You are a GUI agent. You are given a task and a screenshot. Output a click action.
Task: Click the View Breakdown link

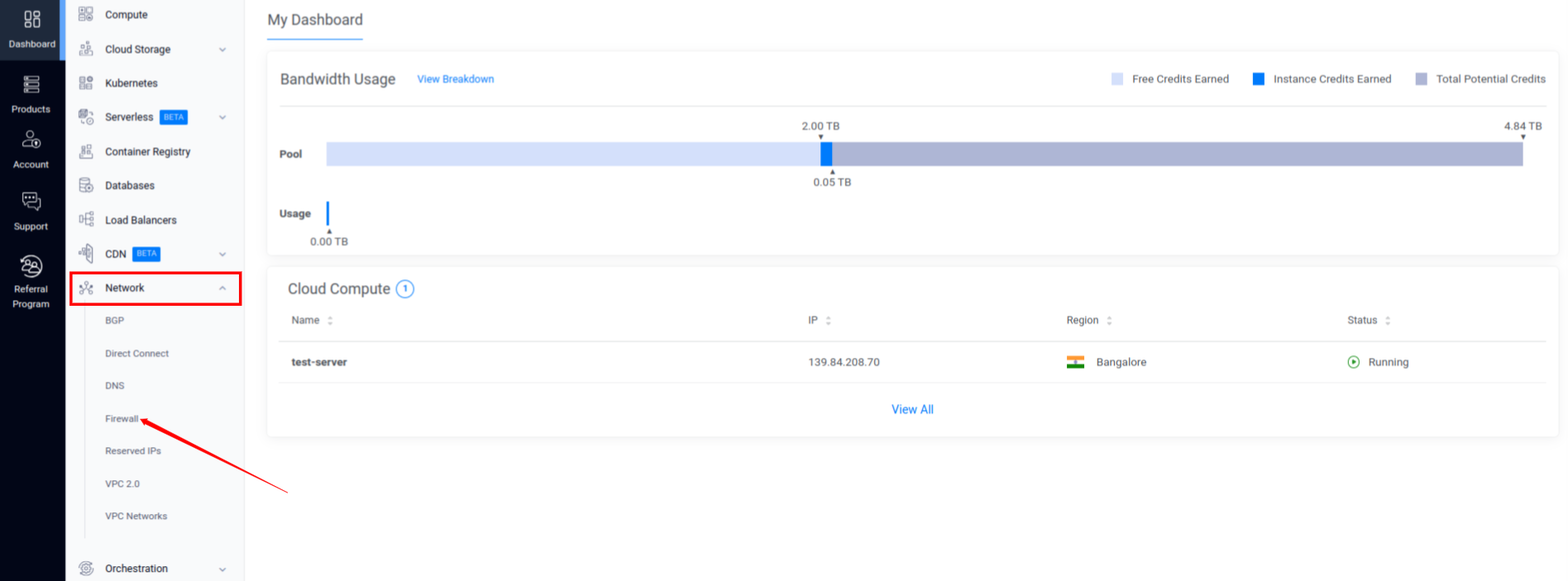point(455,79)
